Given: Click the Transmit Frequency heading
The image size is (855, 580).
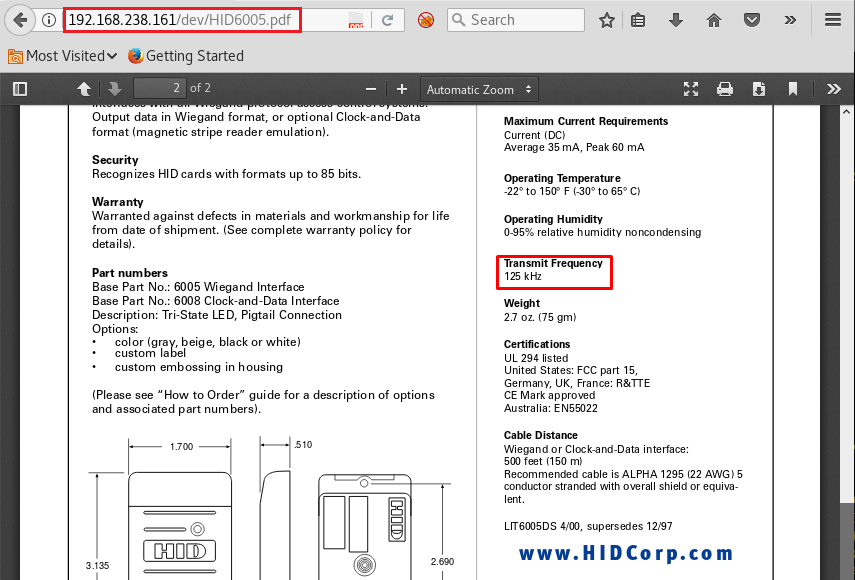Looking at the screenshot, I should coord(553,263).
